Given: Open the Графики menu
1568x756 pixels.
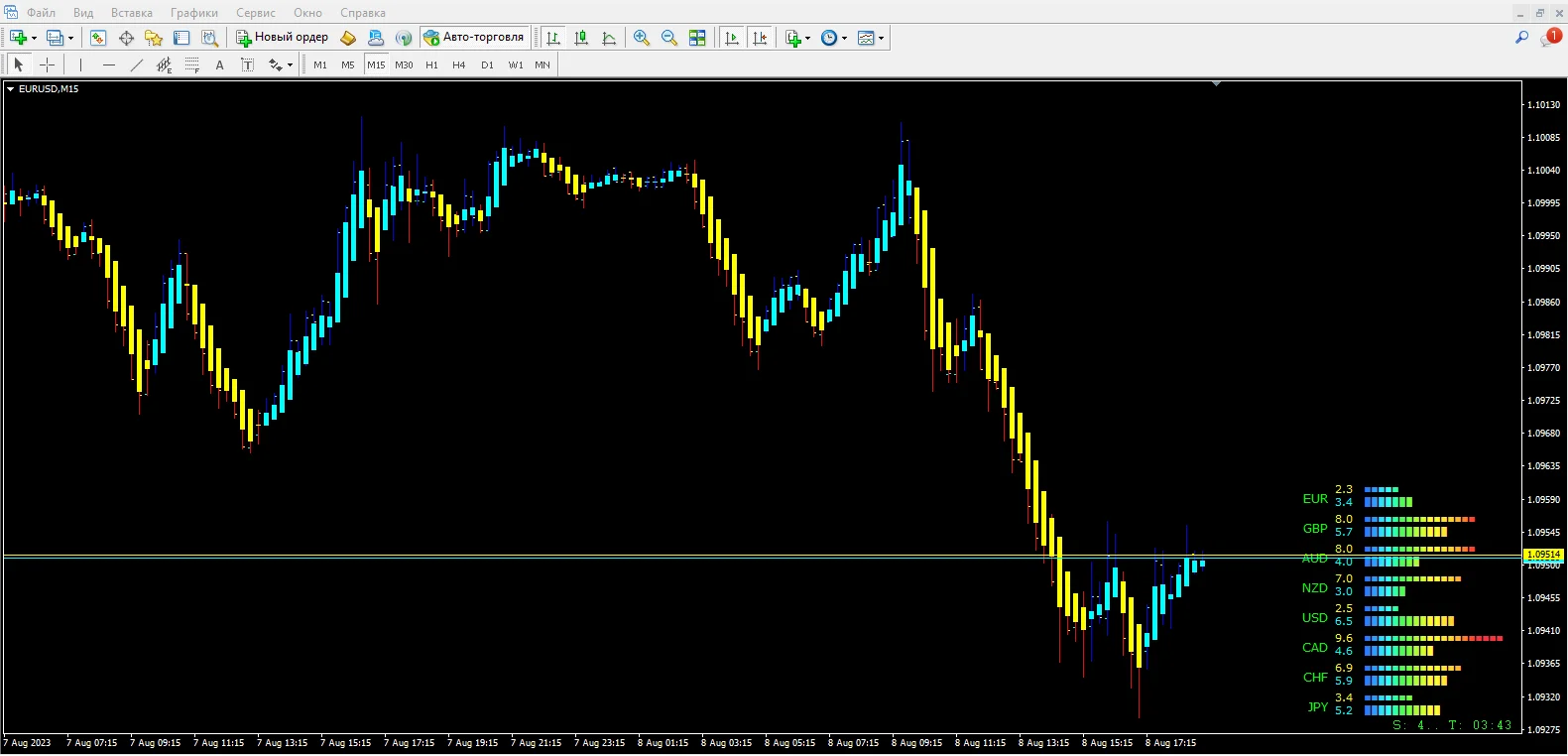Looking at the screenshot, I should pyautogui.click(x=194, y=13).
